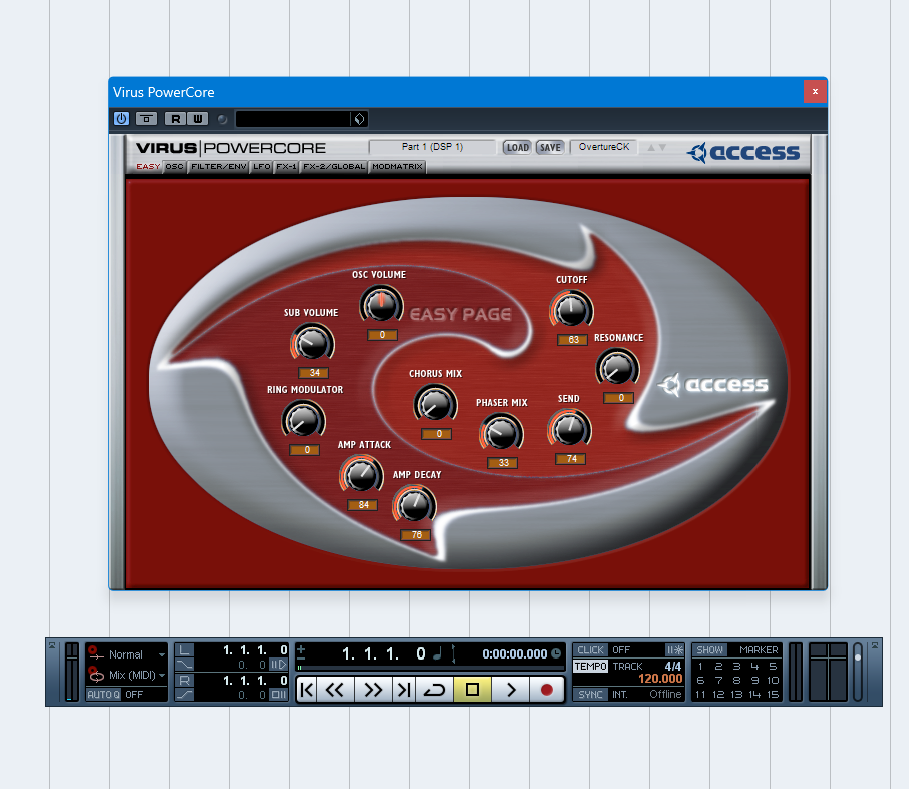The height and width of the screenshot is (789, 909).
Task: Toggle the Cycle loop button
Action: [x=434, y=690]
